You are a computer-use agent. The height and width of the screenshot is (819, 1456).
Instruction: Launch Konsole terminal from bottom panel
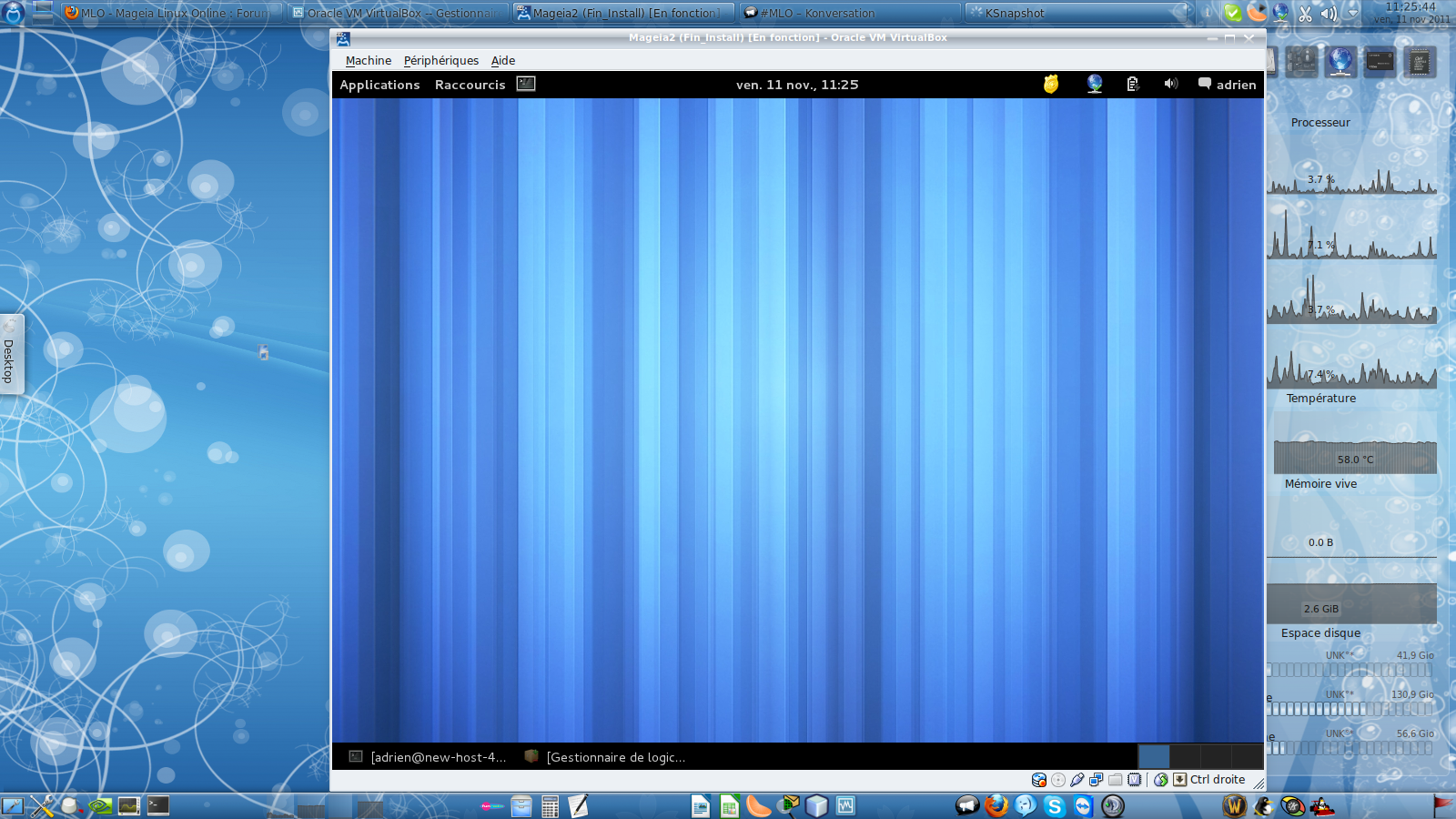coord(158,805)
